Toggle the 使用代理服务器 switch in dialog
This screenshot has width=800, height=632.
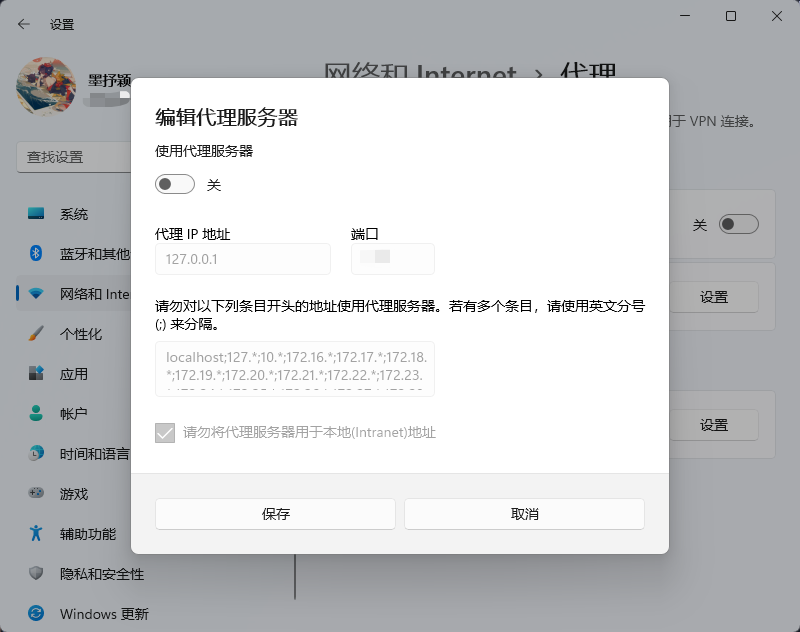(x=175, y=184)
